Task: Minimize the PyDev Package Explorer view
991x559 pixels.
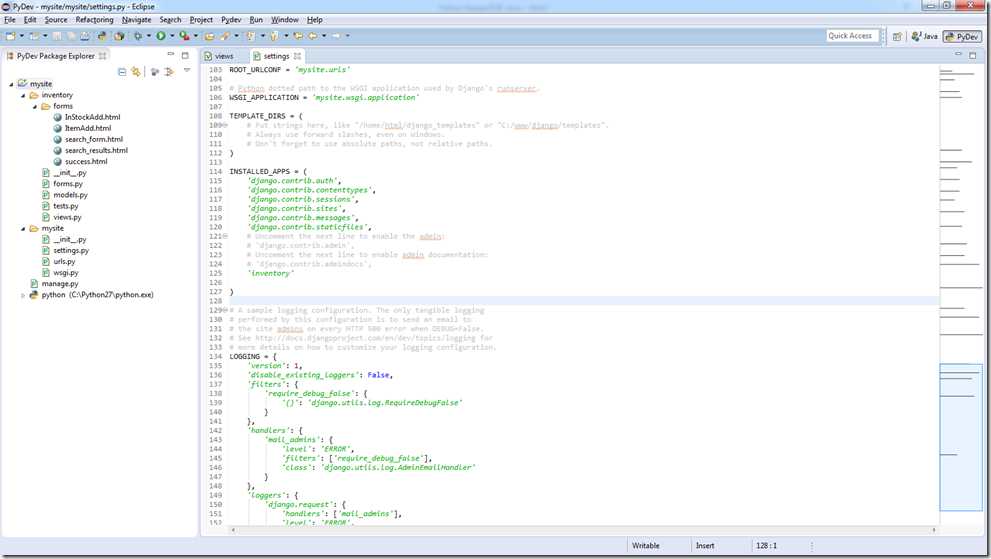Action: (171, 55)
